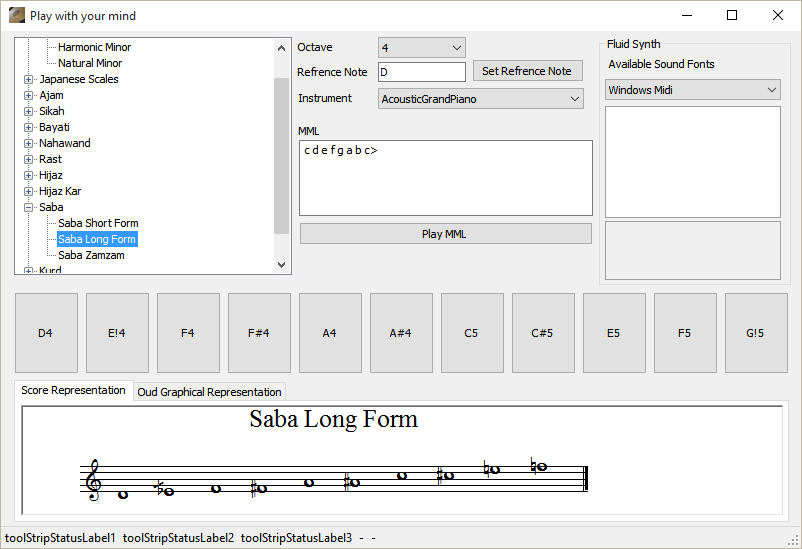Expand the Sikah scale group
The height and width of the screenshot is (549, 802).
[x=29, y=111]
